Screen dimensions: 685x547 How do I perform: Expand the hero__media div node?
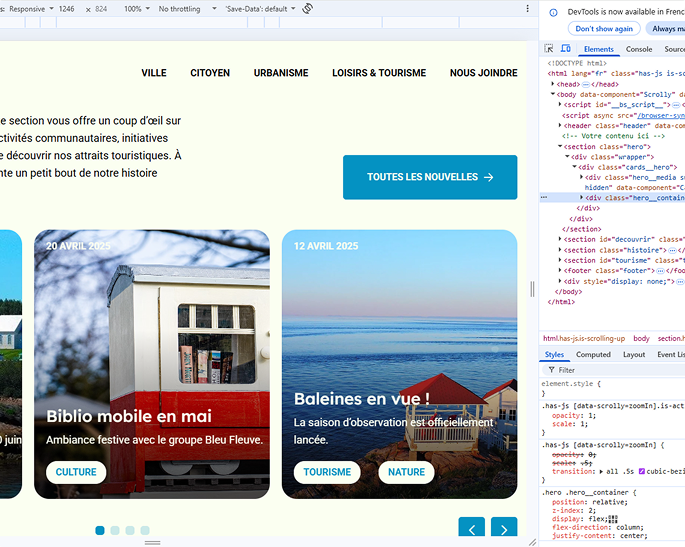coord(581,177)
